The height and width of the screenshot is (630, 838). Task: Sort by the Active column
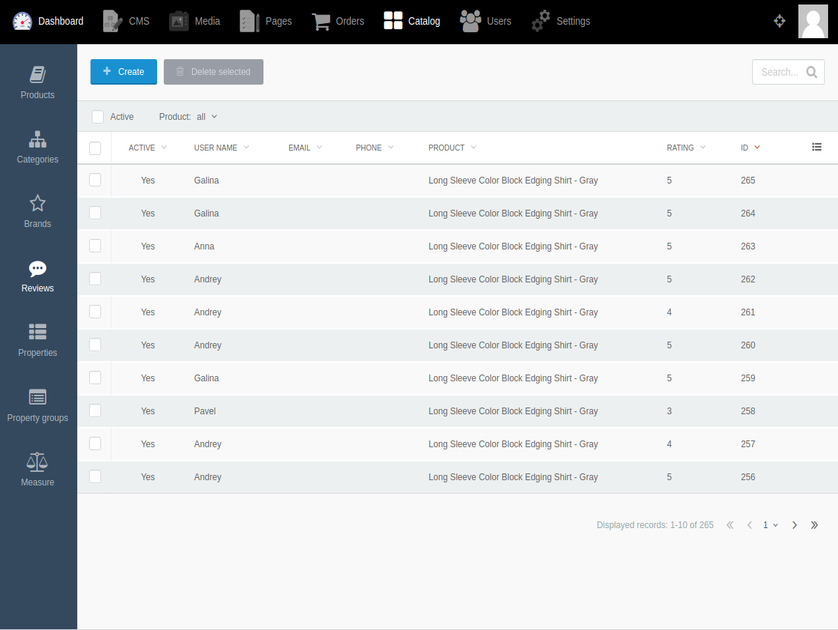148,148
